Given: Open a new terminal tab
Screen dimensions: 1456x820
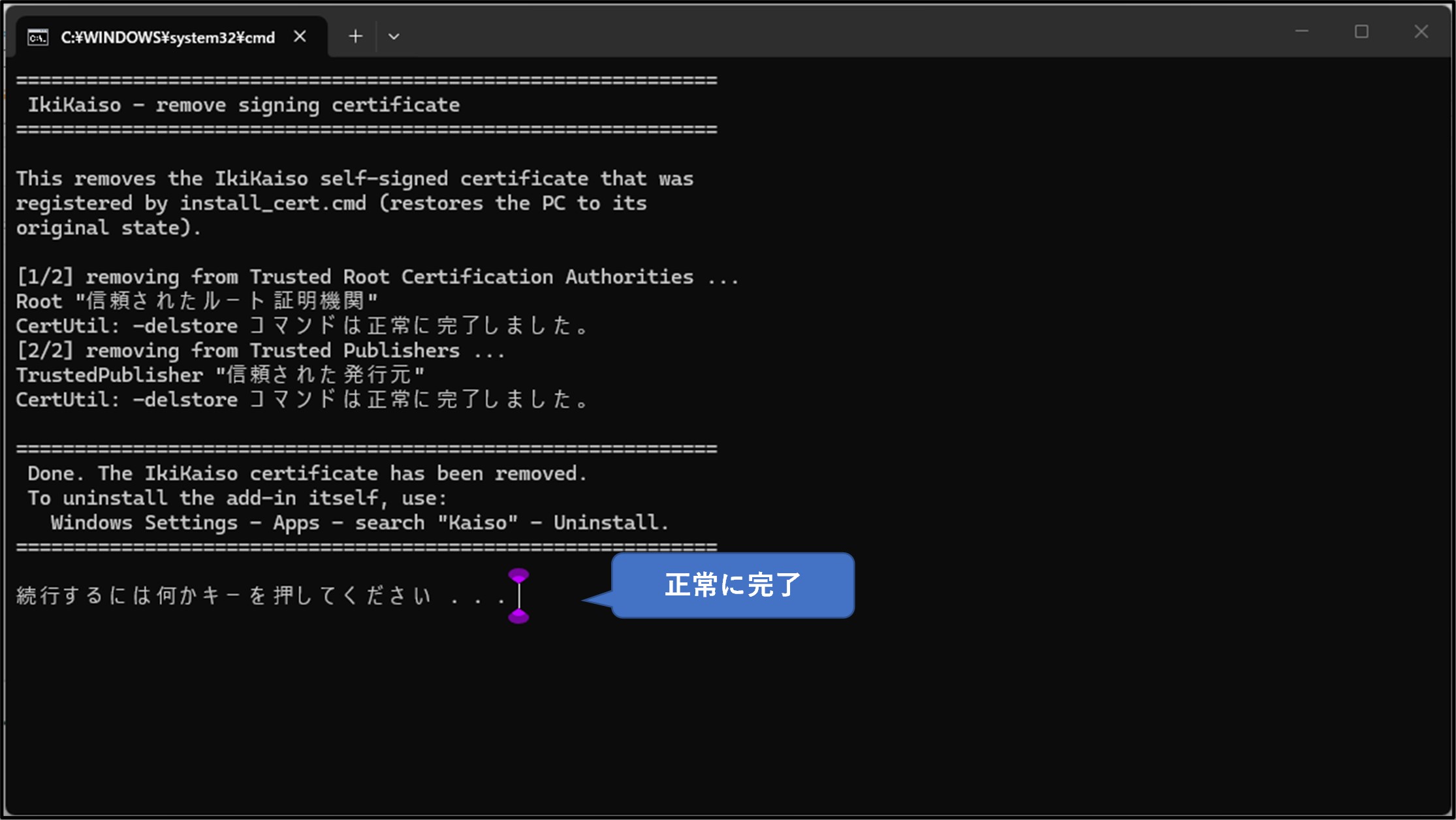Looking at the screenshot, I should coord(355,37).
